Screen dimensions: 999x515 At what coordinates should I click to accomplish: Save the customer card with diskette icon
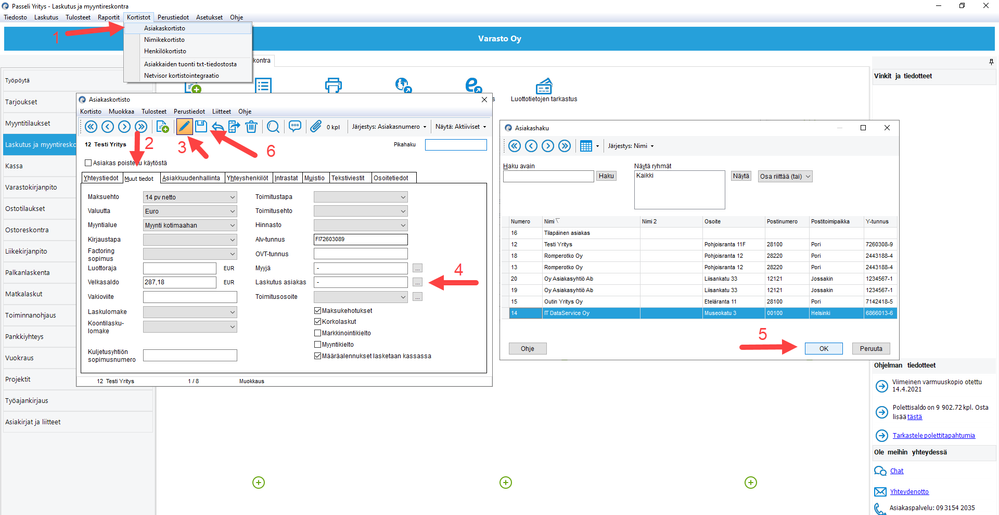point(201,126)
